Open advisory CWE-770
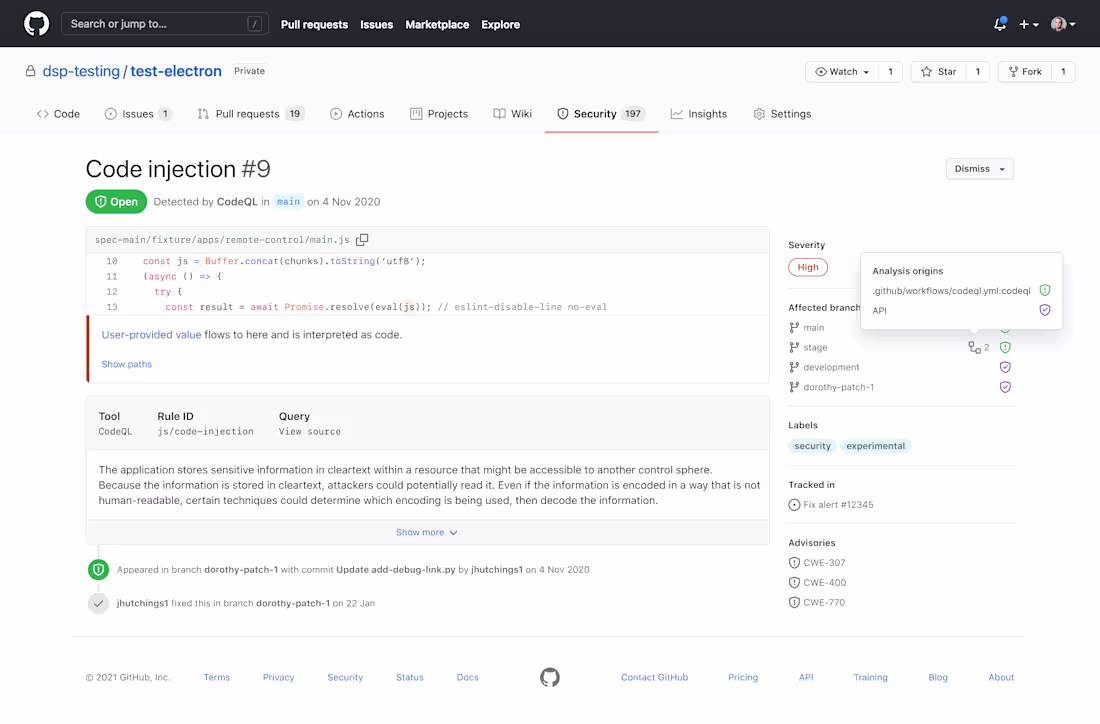This screenshot has height=724, width=1100. click(817, 603)
